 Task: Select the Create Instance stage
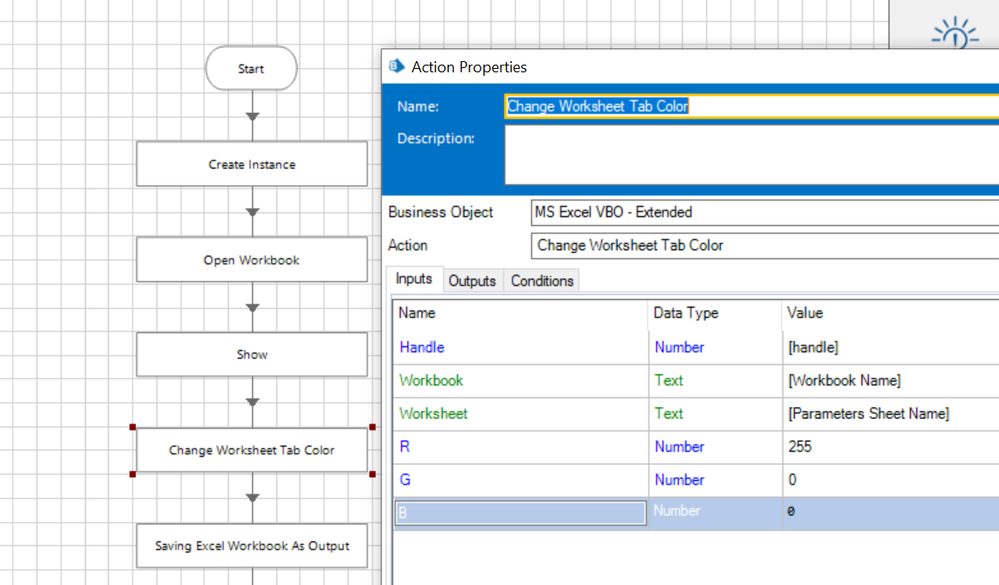click(252, 164)
